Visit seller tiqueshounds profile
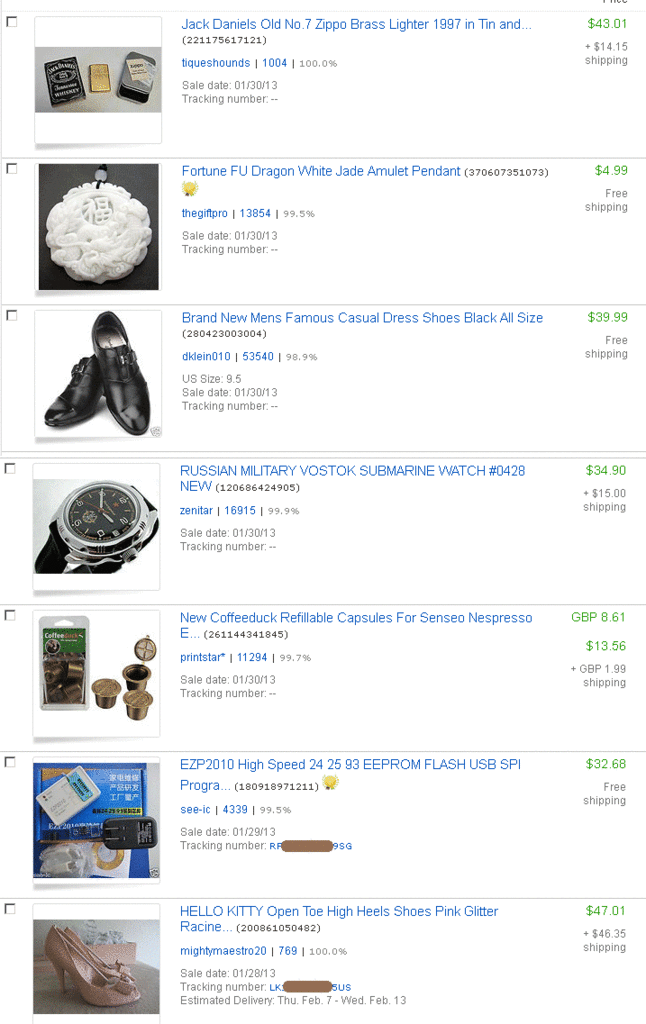The height and width of the screenshot is (1024, 646). tap(216, 63)
